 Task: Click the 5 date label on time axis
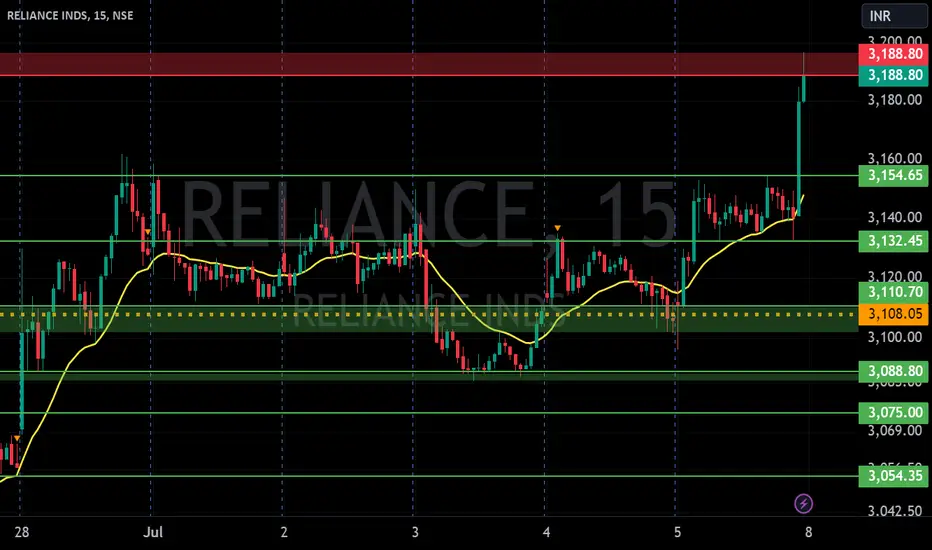(x=677, y=532)
